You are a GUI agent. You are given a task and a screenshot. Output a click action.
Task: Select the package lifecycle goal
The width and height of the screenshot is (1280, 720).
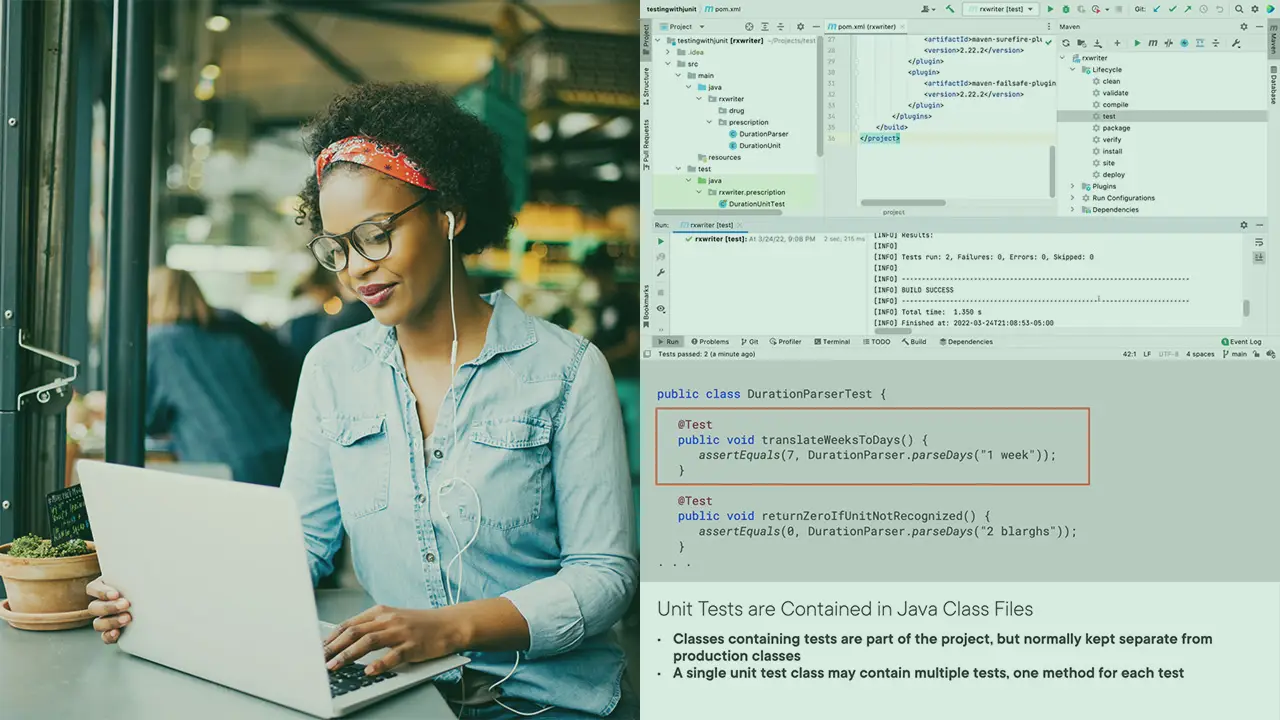[1111, 128]
